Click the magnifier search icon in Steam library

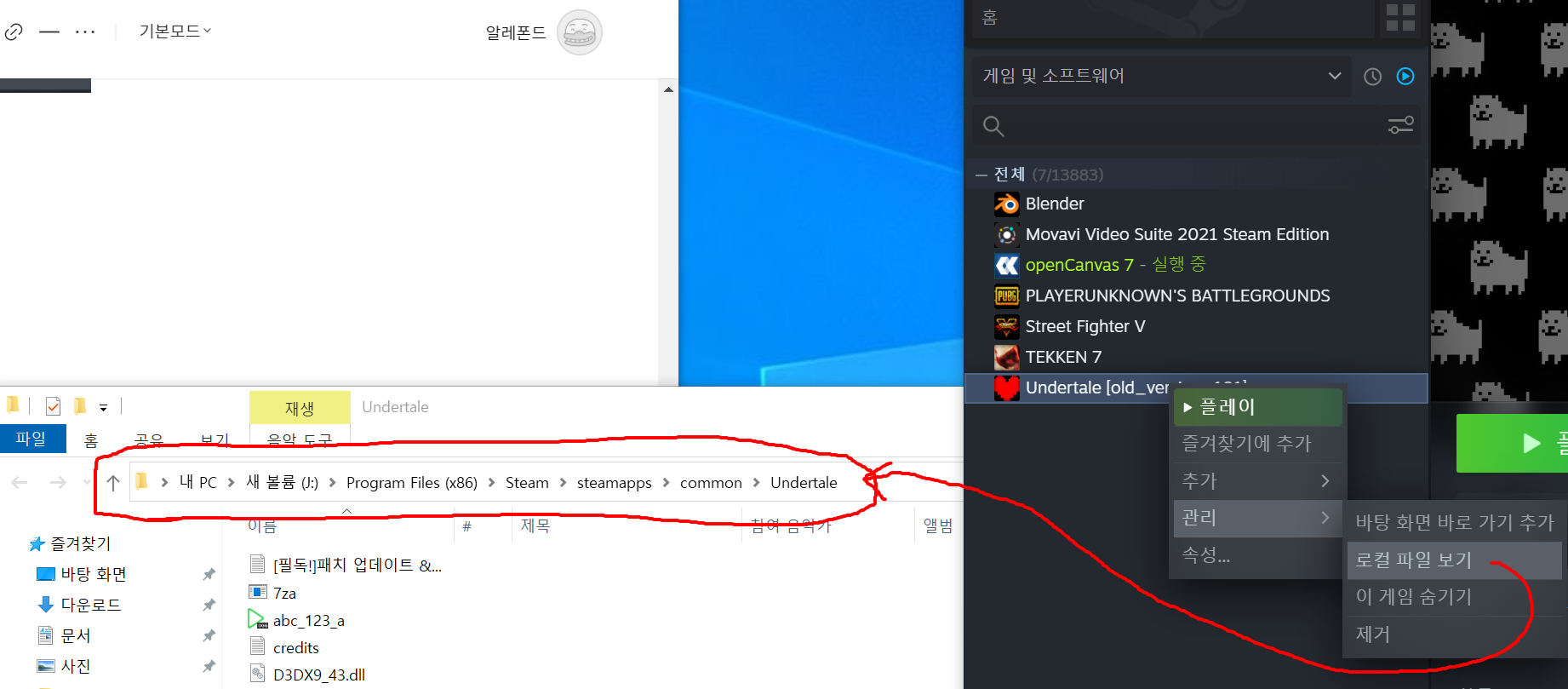coord(993,127)
